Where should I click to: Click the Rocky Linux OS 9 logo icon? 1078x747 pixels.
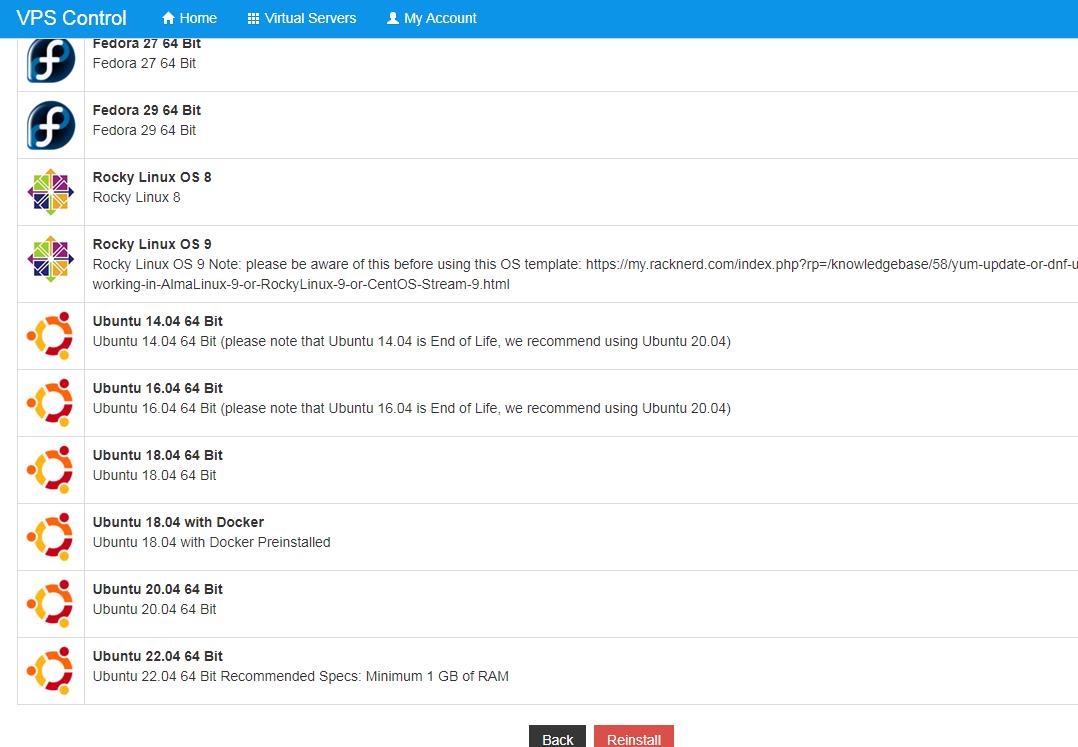[x=51, y=259]
